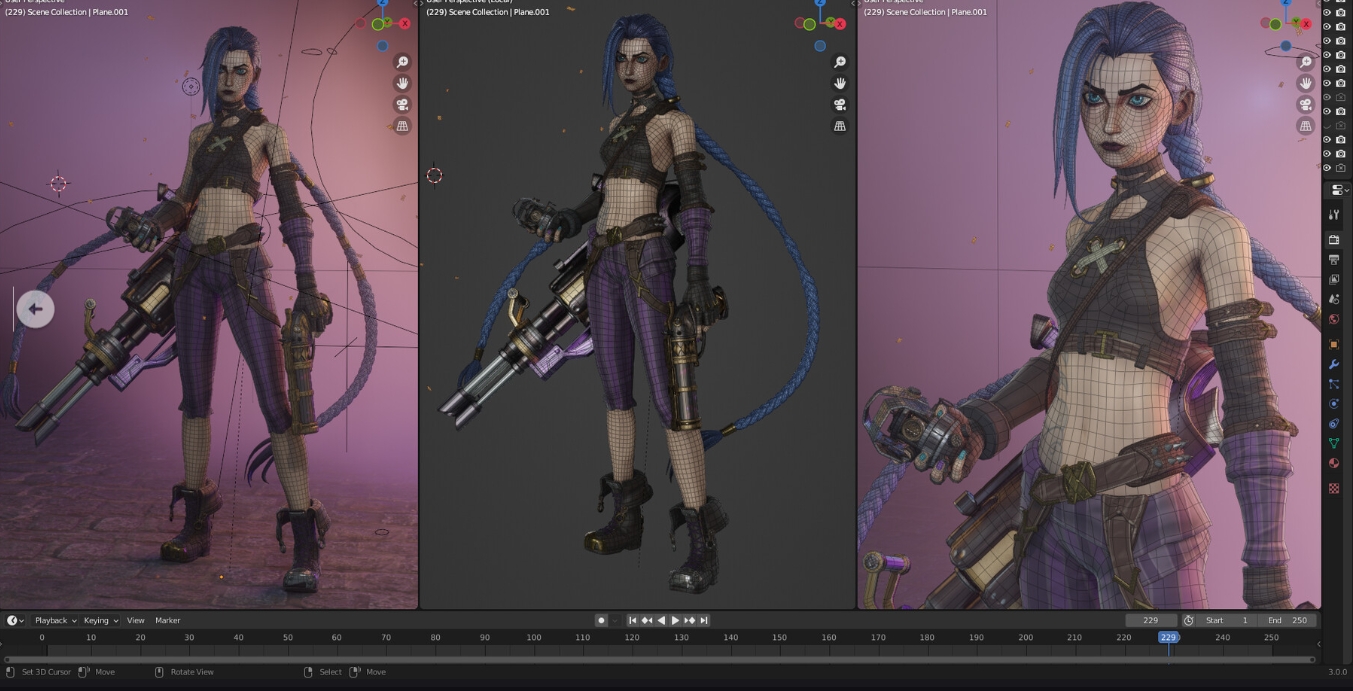The width and height of the screenshot is (1353, 691).
Task: Click frame 100 on the timeline ruler
Action: point(533,637)
